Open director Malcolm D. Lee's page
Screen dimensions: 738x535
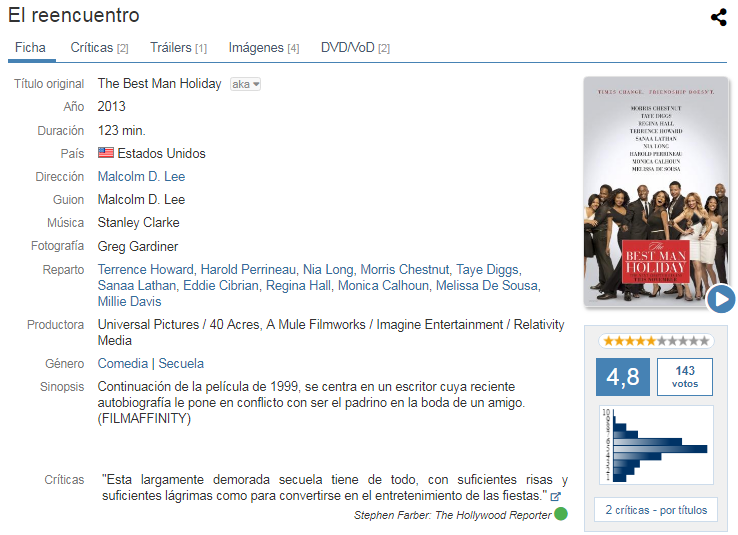click(x=141, y=176)
